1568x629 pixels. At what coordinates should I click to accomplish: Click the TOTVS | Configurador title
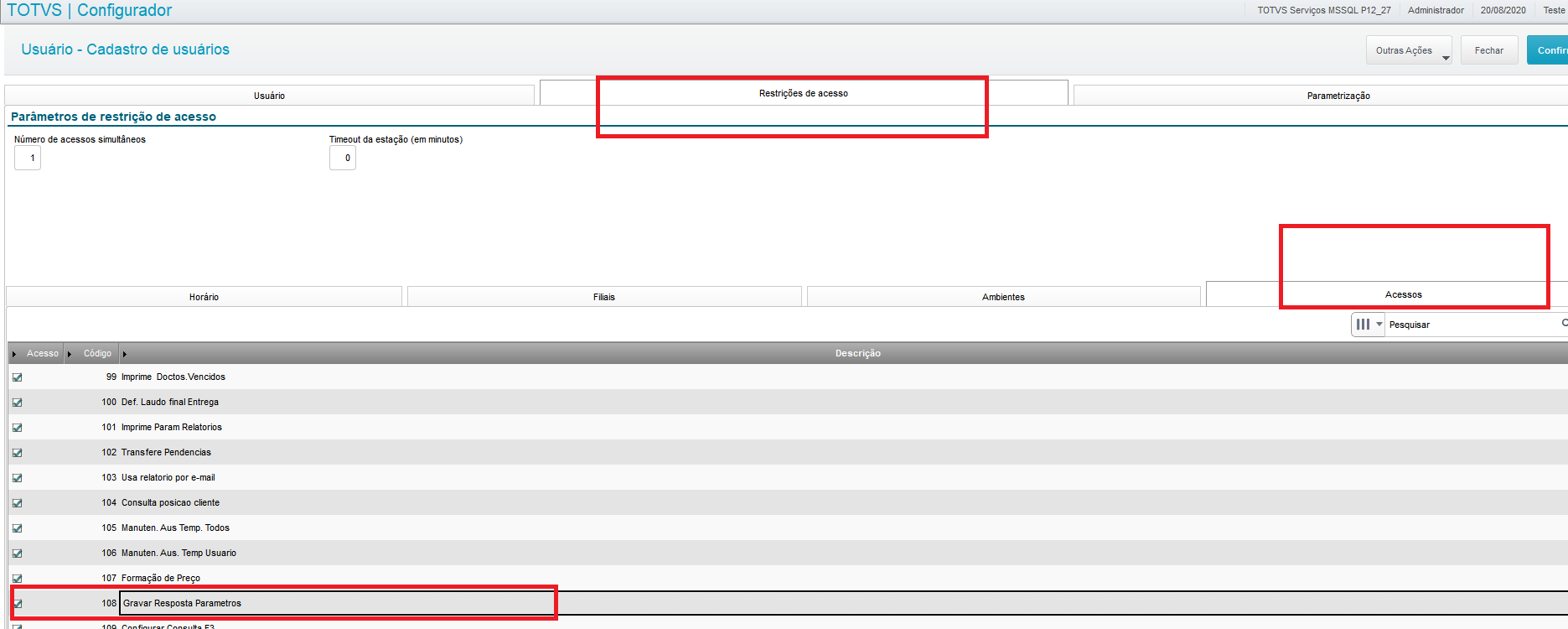[x=89, y=10]
